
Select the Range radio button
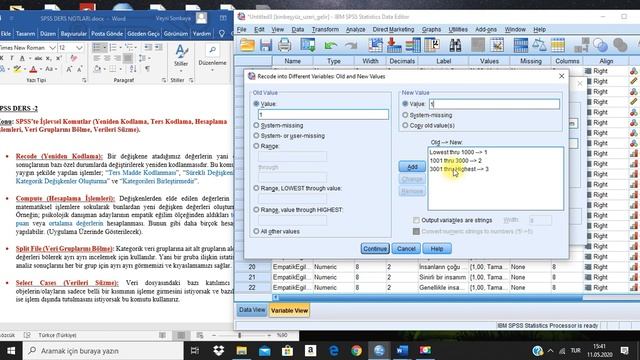coord(256,146)
